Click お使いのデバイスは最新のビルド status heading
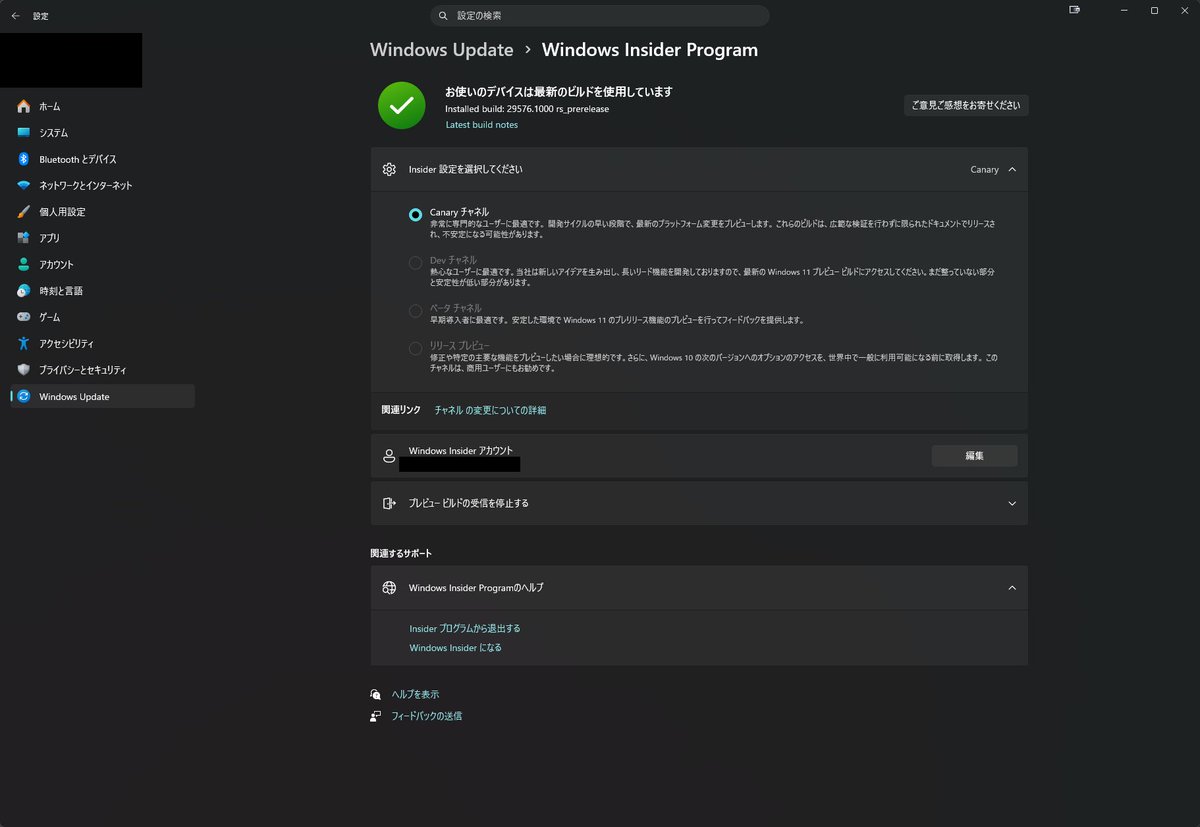 click(559, 91)
